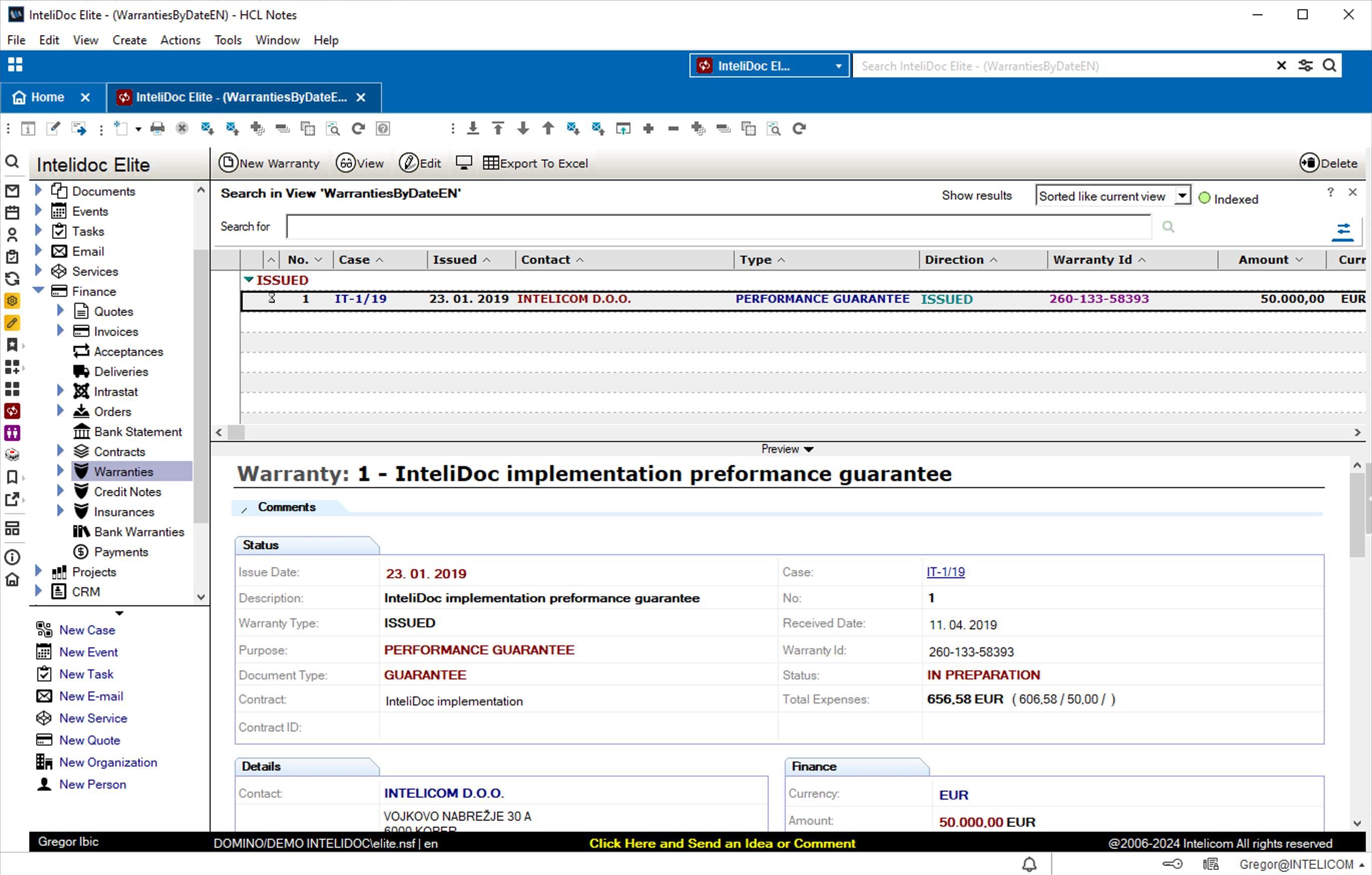Toggle the Preview pane arrow
Screen dimensions: 1372x875
pos(808,450)
